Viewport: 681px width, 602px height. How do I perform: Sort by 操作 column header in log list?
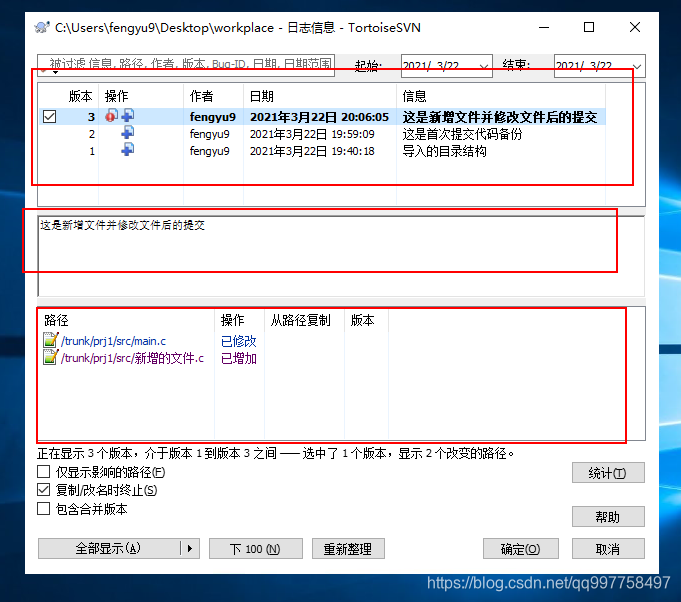(141, 96)
